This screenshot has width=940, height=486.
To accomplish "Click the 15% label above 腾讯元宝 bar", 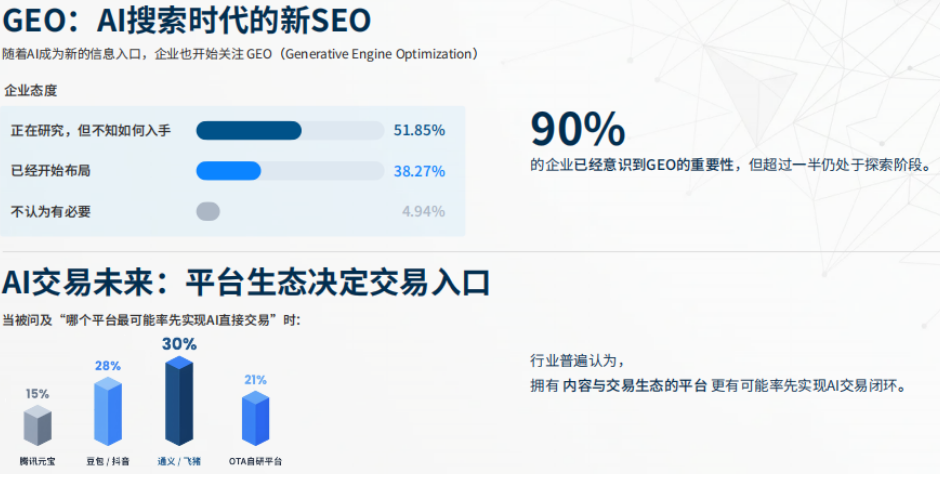I will (37, 393).
